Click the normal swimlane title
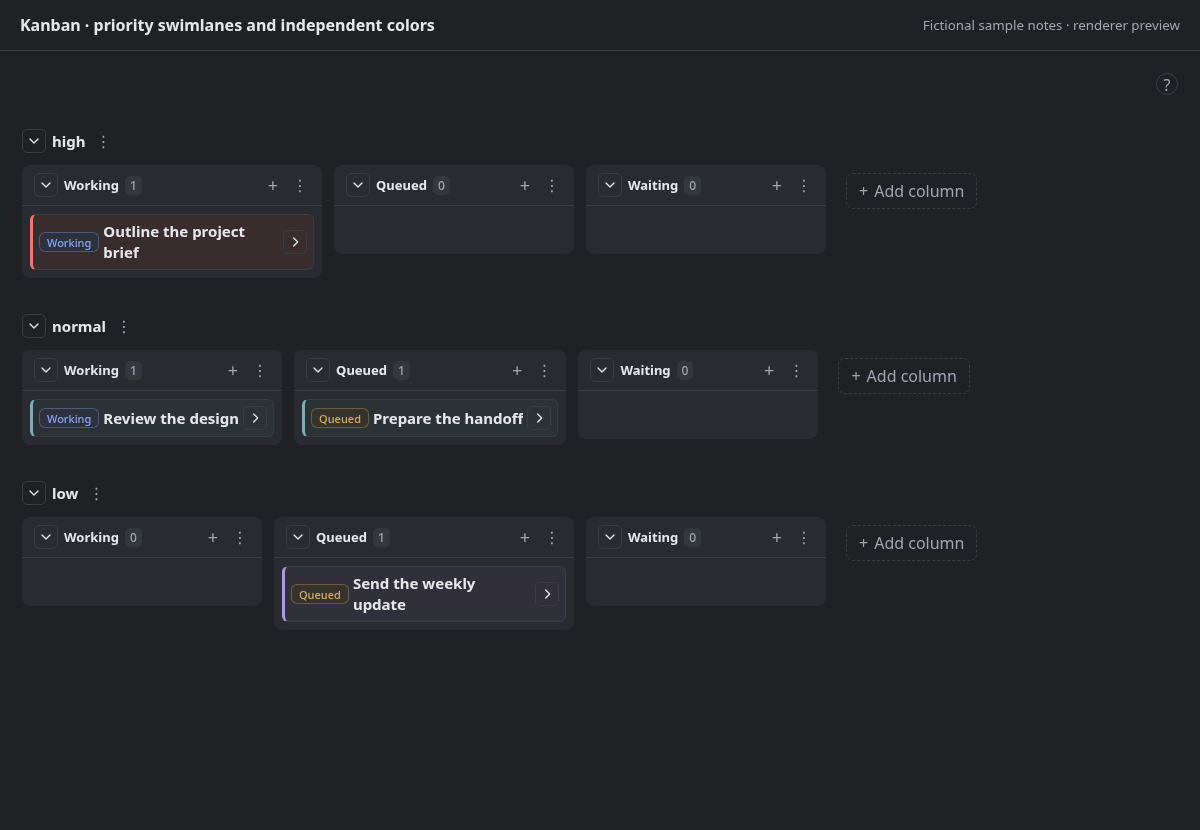Image resolution: width=1200 pixels, height=830 pixels. (79, 327)
